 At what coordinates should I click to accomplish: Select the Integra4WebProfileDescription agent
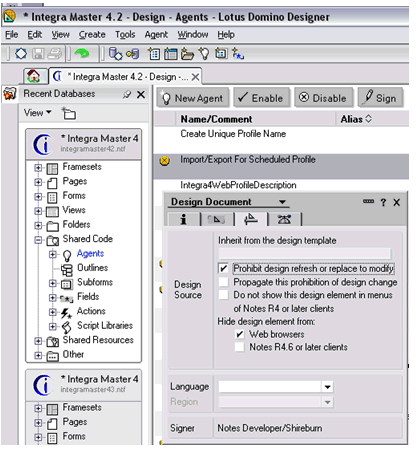tap(238, 185)
